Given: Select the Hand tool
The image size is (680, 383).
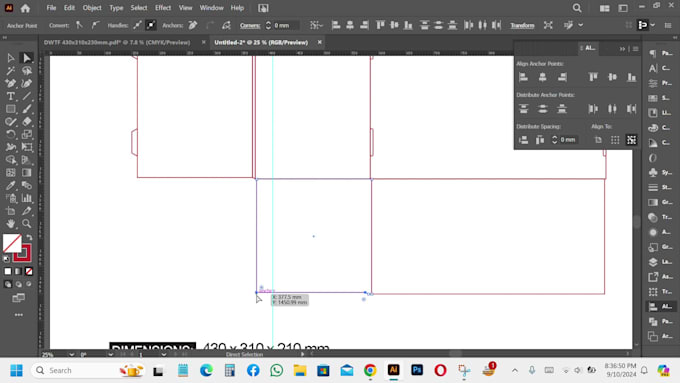Looking at the screenshot, I should pos(11,224).
